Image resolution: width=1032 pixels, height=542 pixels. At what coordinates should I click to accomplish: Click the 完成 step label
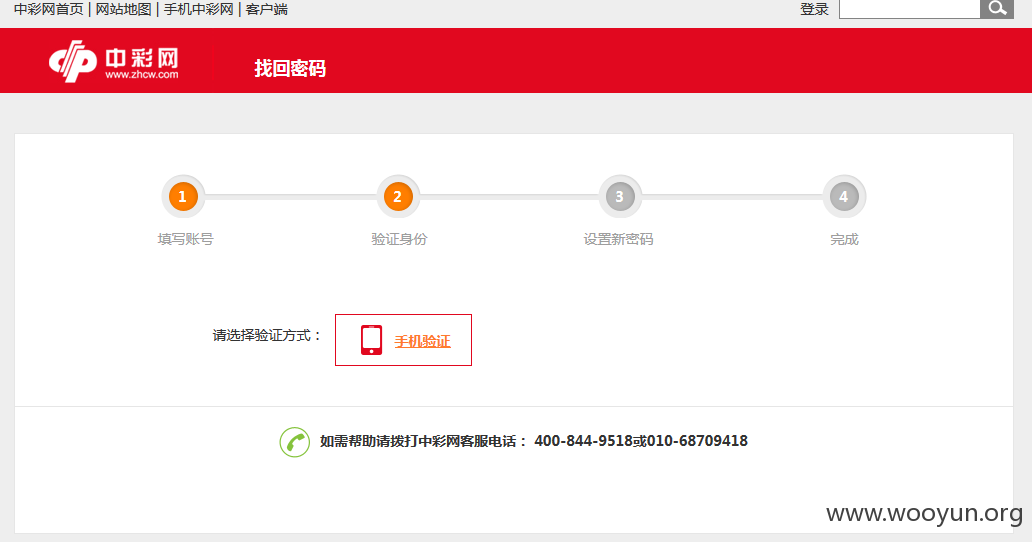tap(844, 239)
